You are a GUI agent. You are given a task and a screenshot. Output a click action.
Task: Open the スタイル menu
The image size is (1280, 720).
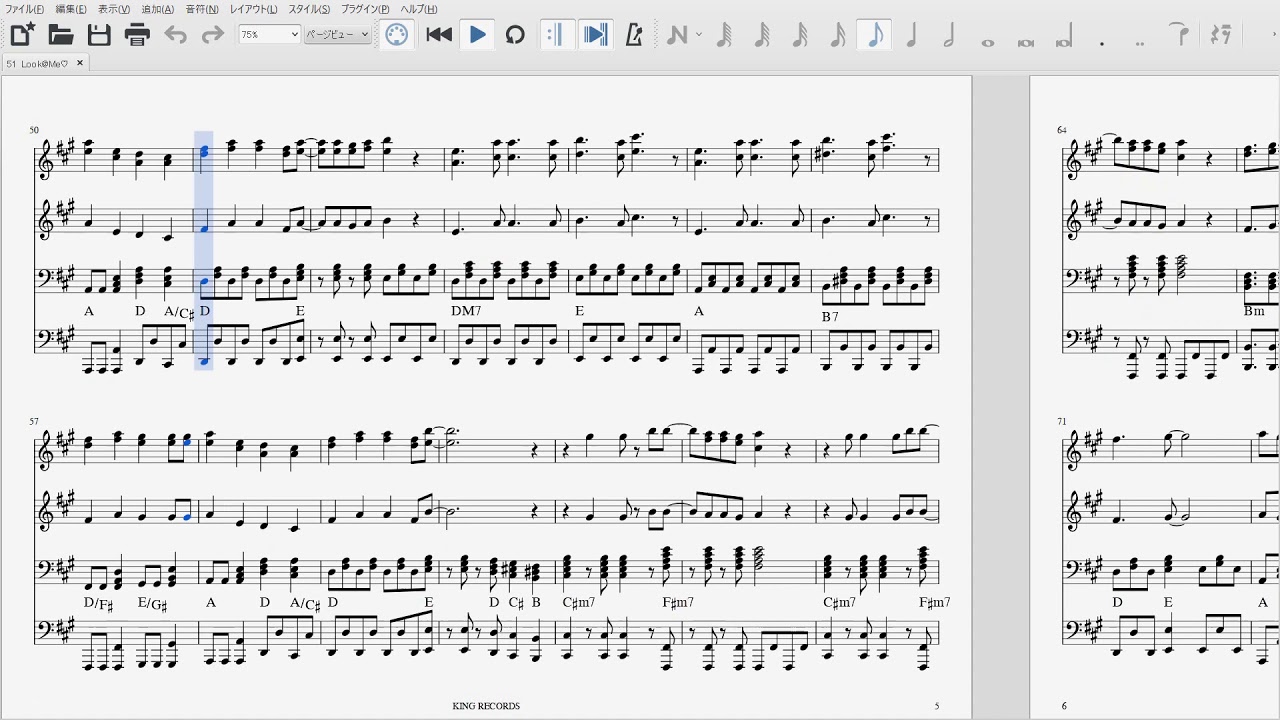point(309,9)
